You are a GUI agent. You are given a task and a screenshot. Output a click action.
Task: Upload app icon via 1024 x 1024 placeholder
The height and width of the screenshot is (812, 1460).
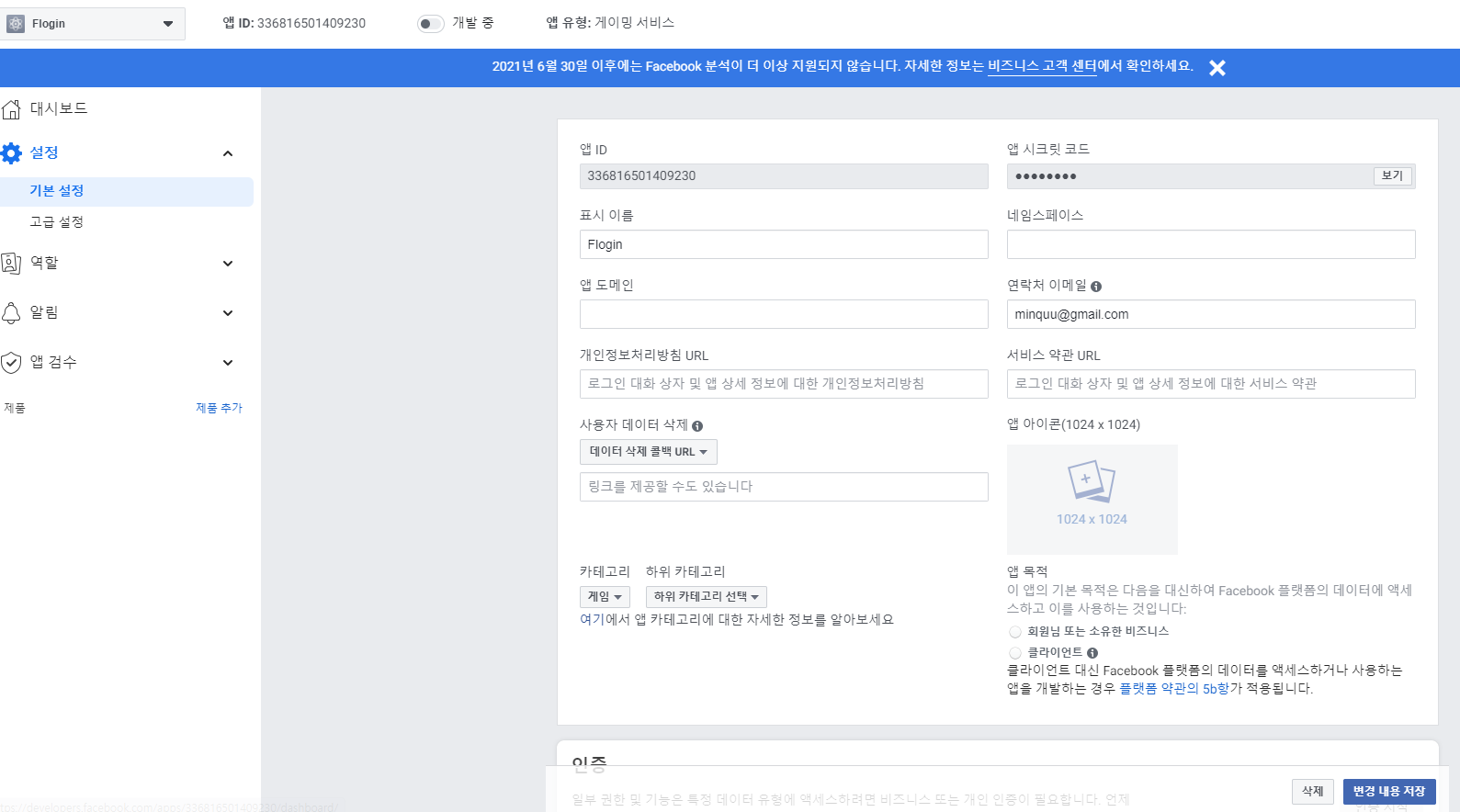[1092, 500]
